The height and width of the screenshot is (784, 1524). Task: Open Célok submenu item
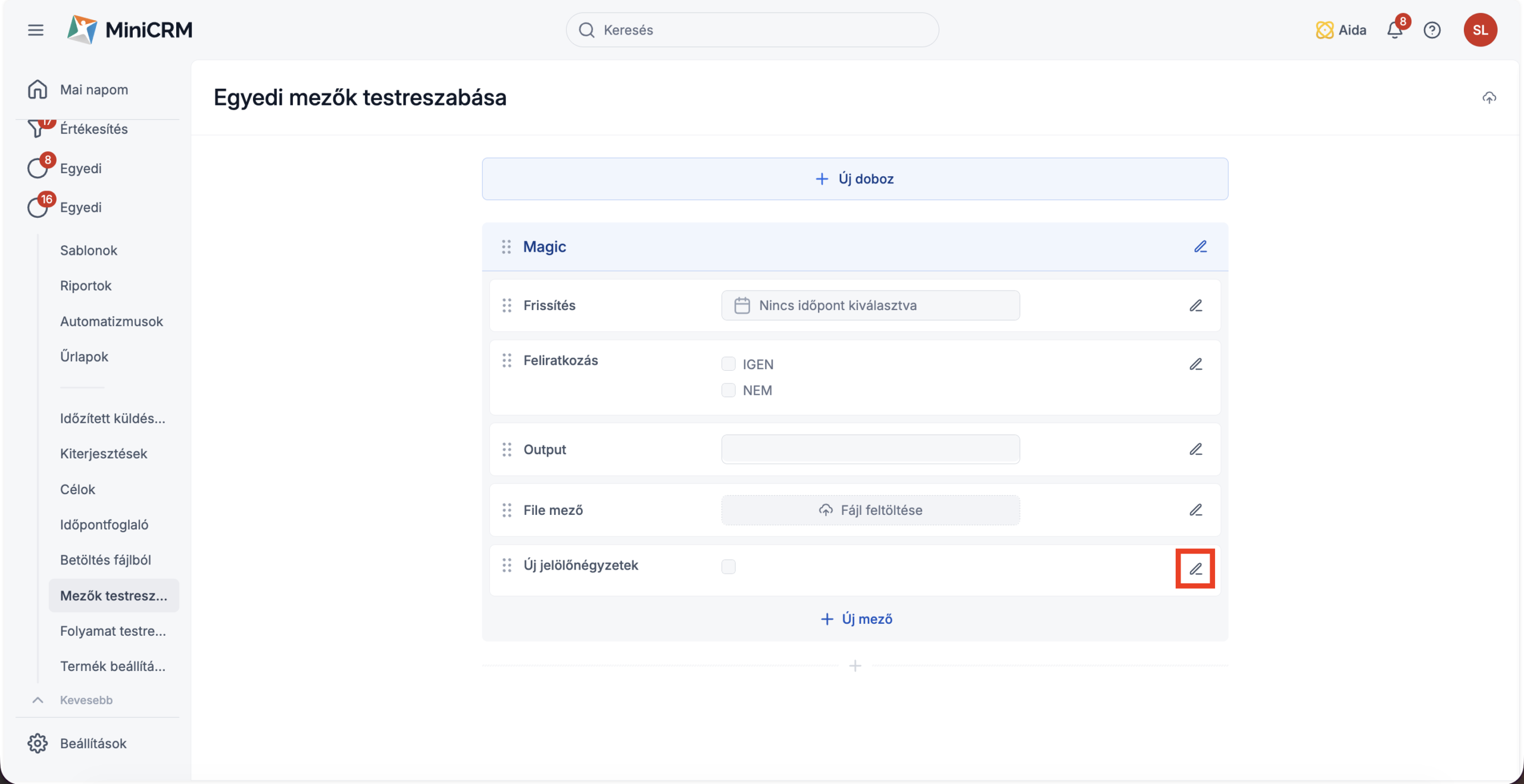(x=77, y=489)
